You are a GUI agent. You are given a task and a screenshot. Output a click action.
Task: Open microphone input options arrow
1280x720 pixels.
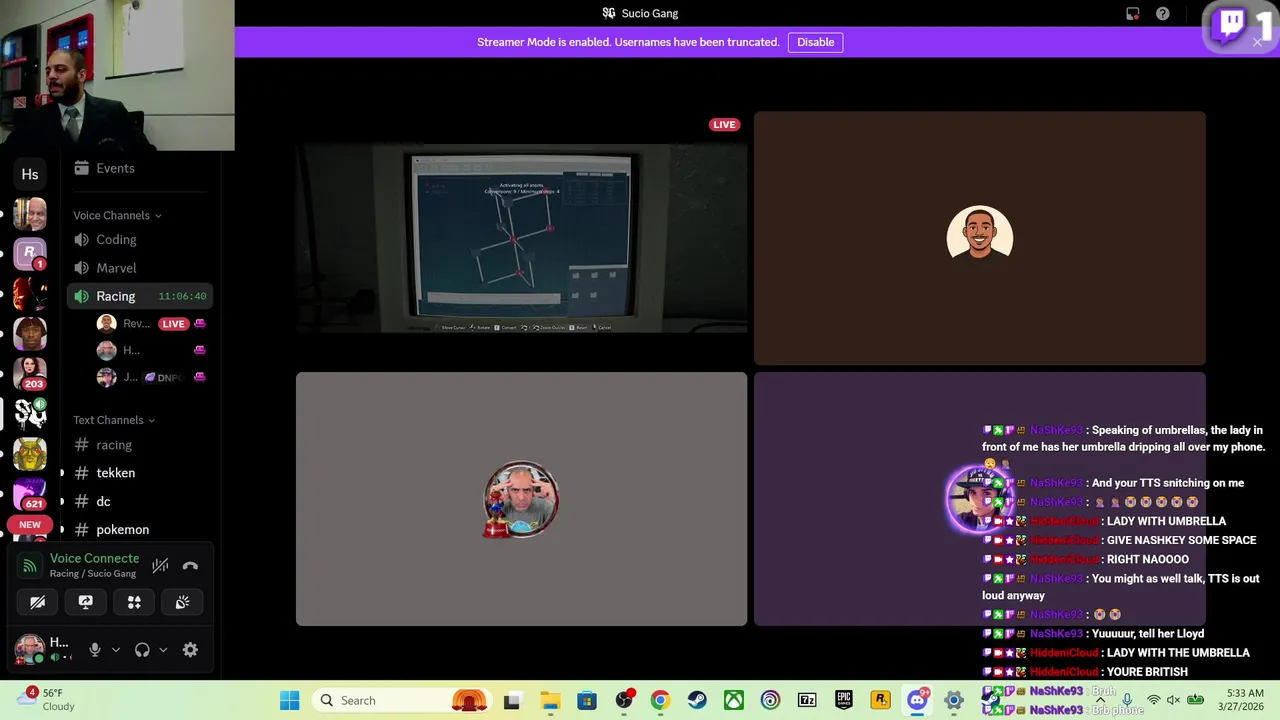tap(116, 650)
